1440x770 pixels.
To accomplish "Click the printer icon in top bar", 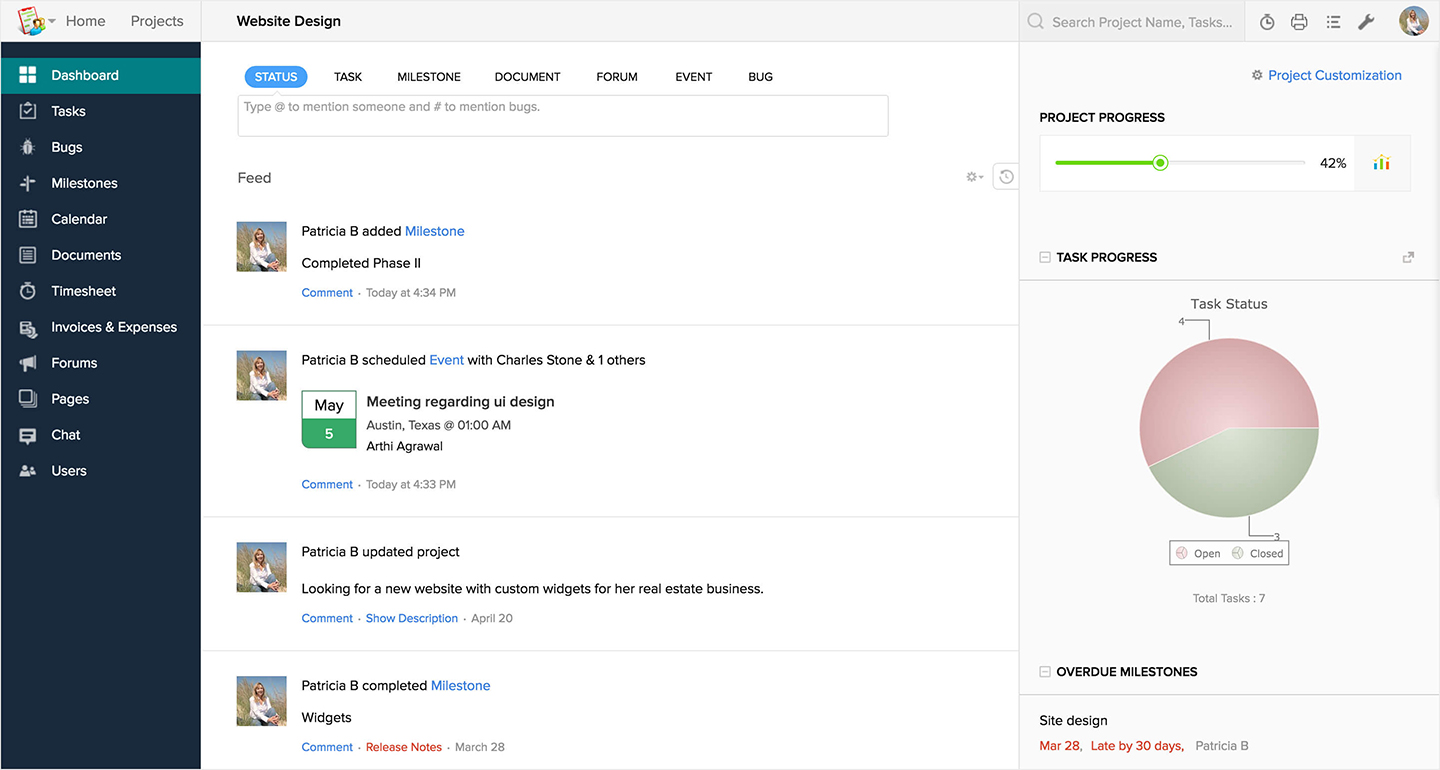I will coord(1299,22).
